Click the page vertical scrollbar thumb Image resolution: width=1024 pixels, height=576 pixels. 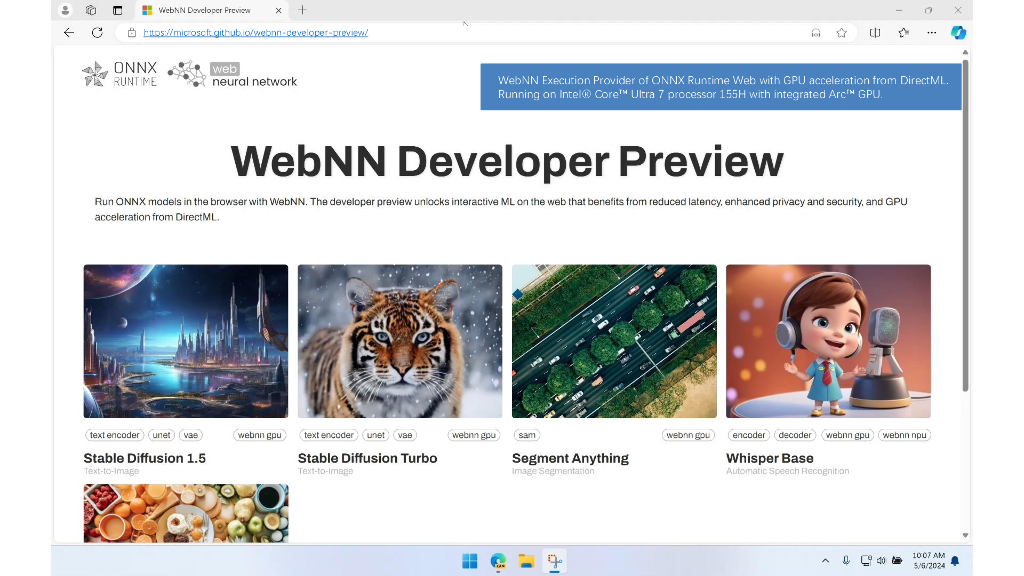click(x=965, y=225)
